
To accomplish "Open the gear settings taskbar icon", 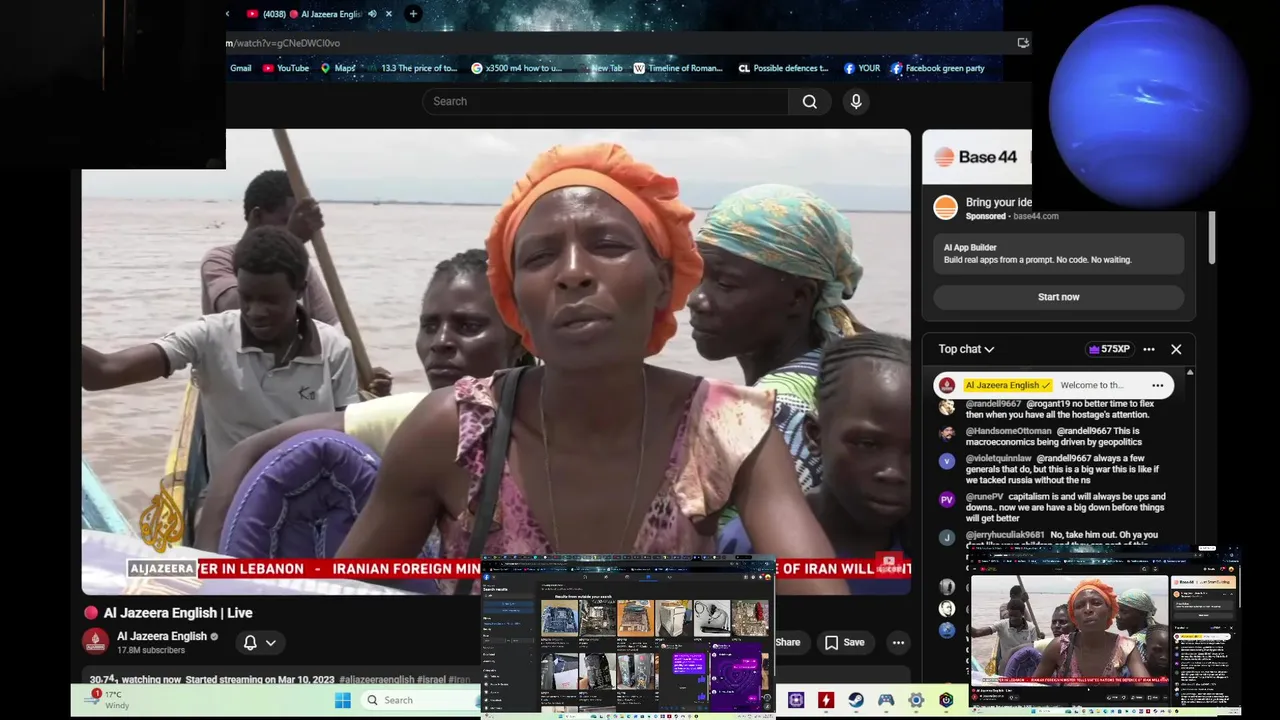I will [x=916, y=700].
